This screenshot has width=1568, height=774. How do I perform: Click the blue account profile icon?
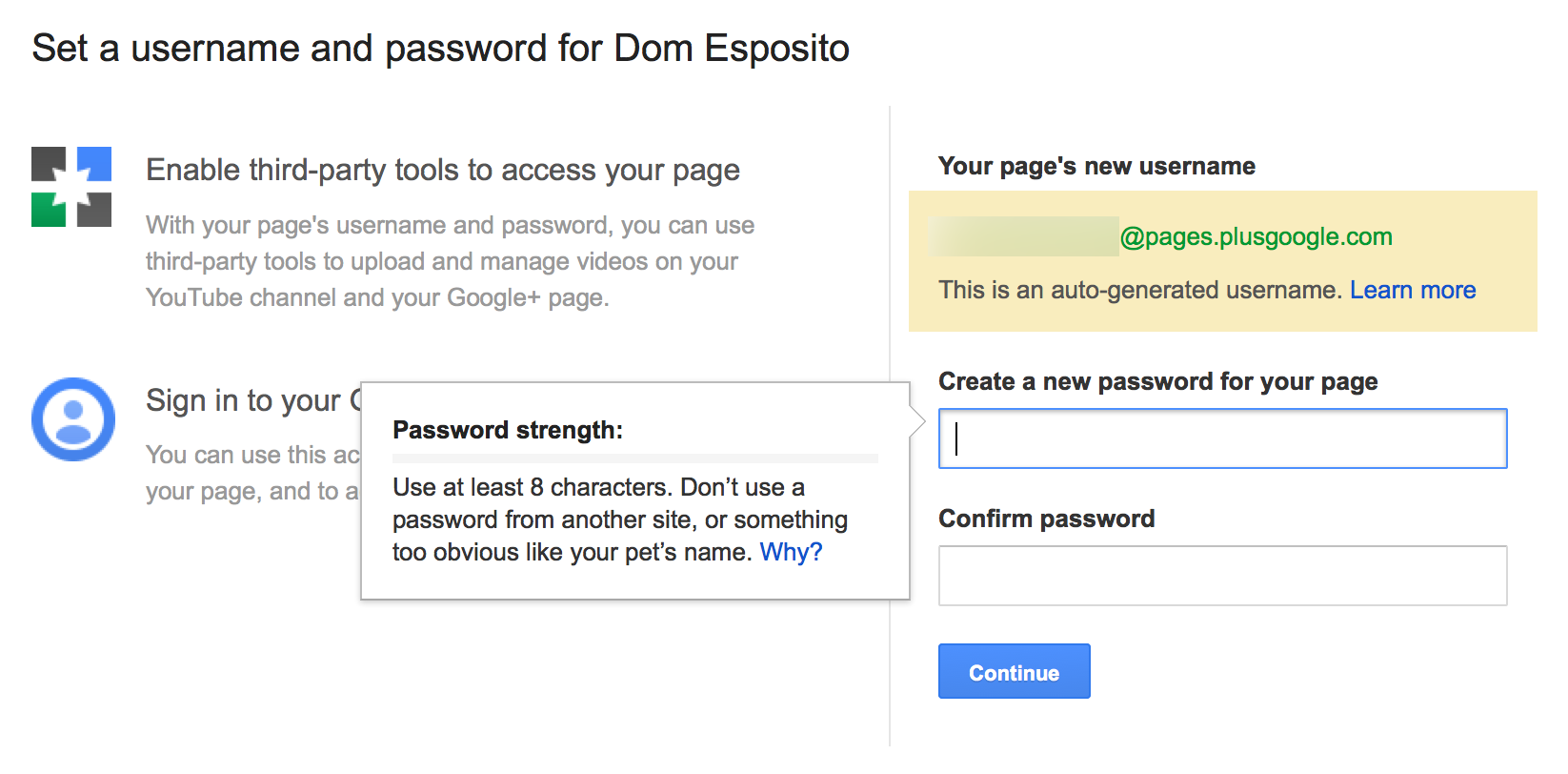pos(73,419)
